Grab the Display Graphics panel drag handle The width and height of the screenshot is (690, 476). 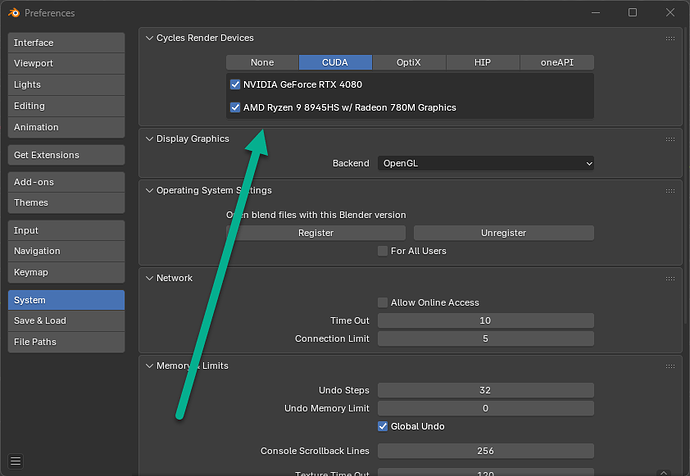pos(670,139)
